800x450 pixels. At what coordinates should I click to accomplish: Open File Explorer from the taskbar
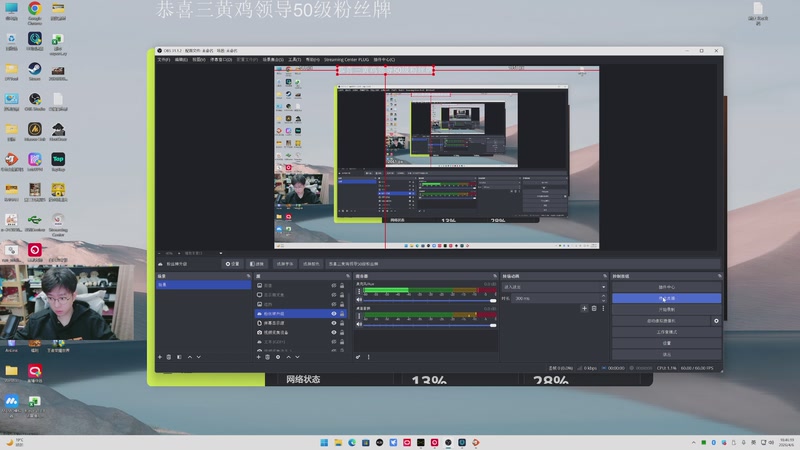[338, 442]
